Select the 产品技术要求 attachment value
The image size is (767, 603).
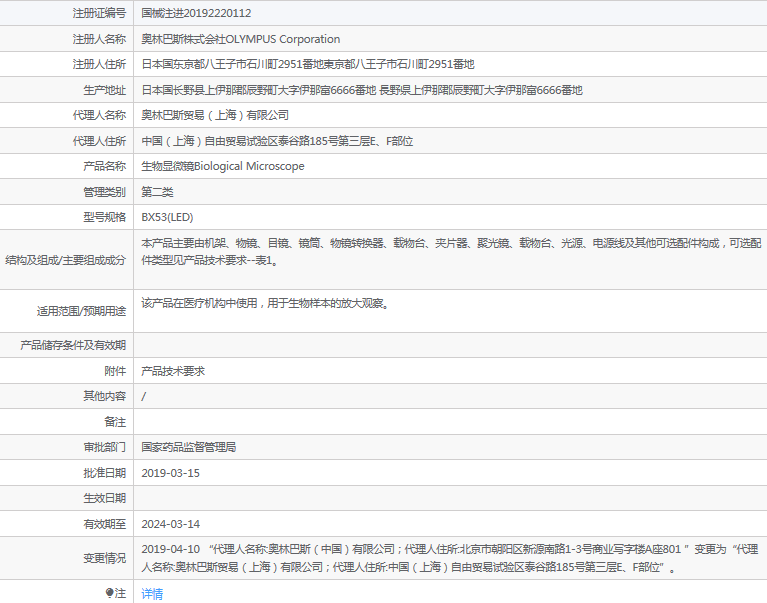173,371
